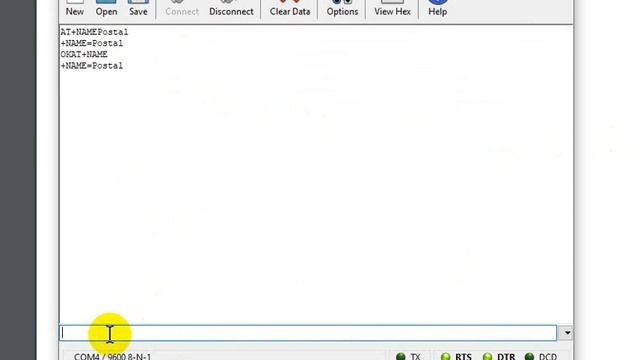Click the TX status indicator
Screen dimensions: 640x360
[408, 356]
